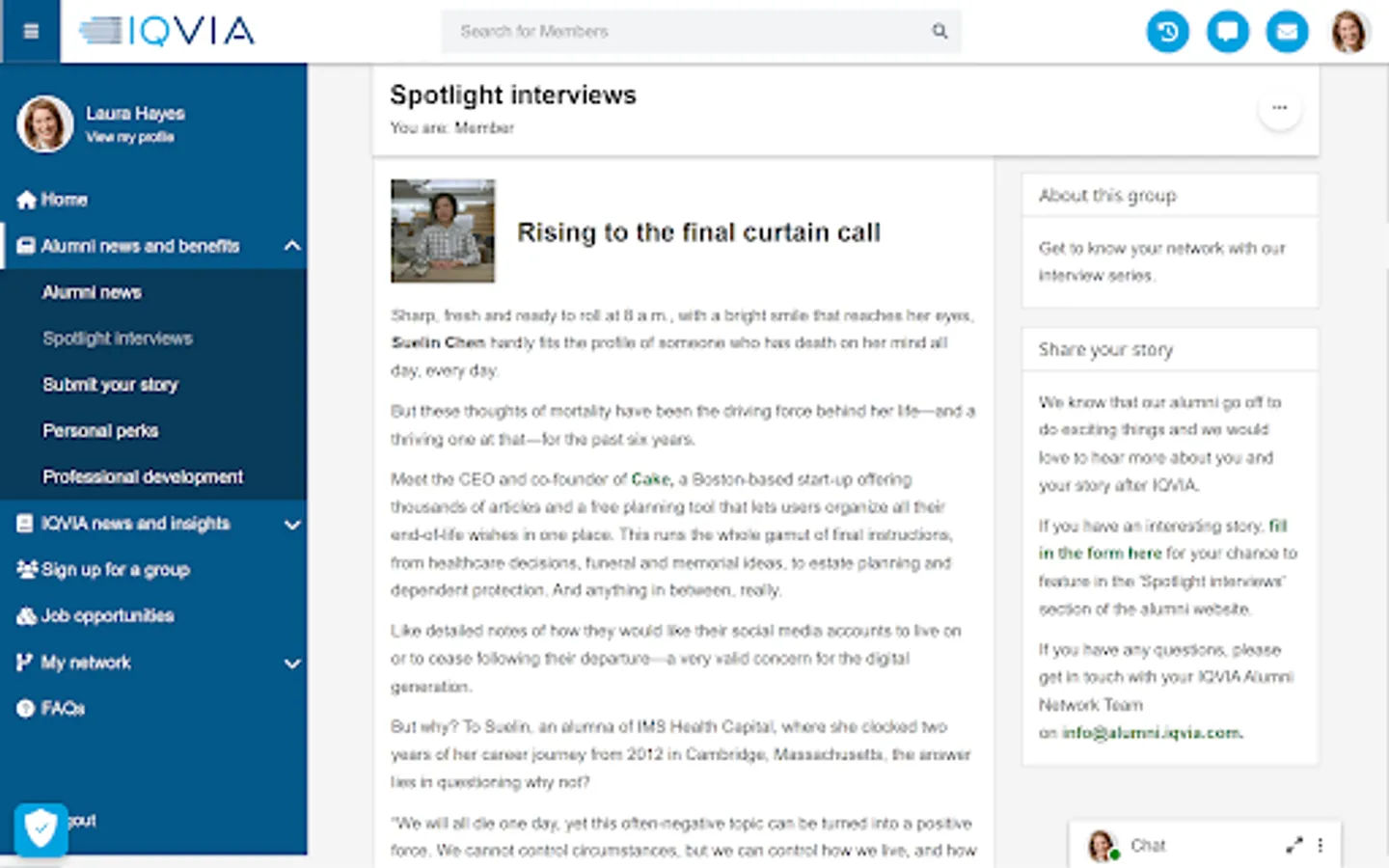Click the Share your story heading
Screen dimensions: 1389x868
(x=1105, y=350)
